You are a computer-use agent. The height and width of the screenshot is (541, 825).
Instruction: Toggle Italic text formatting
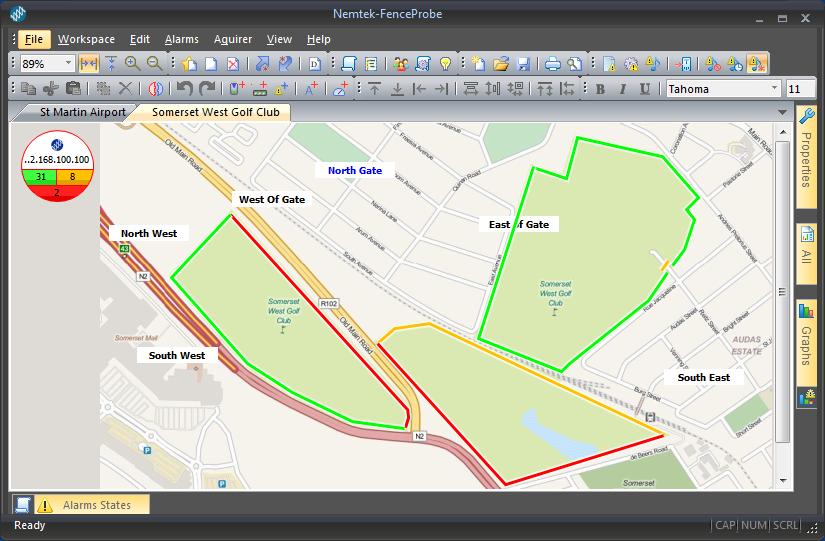click(x=622, y=89)
